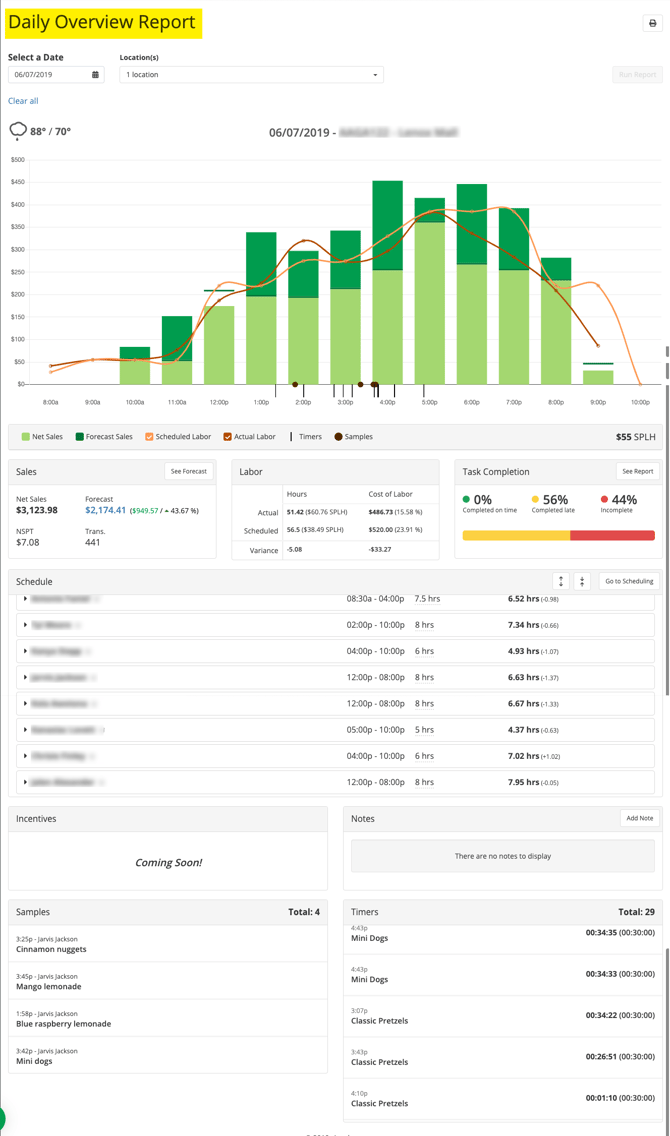Expand all schedule rows icon
This screenshot has height=1136, width=670.
click(561, 581)
